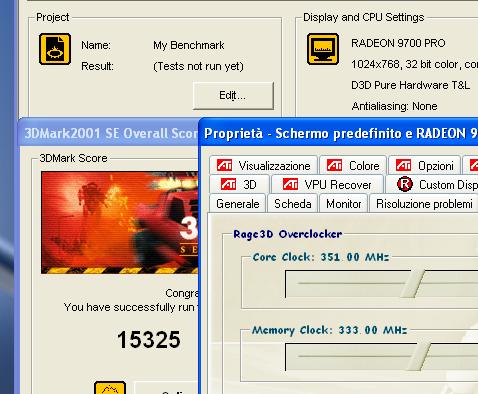Open the Risoluzione problemi tab
Screen dimensions: 478x394
(424, 204)
